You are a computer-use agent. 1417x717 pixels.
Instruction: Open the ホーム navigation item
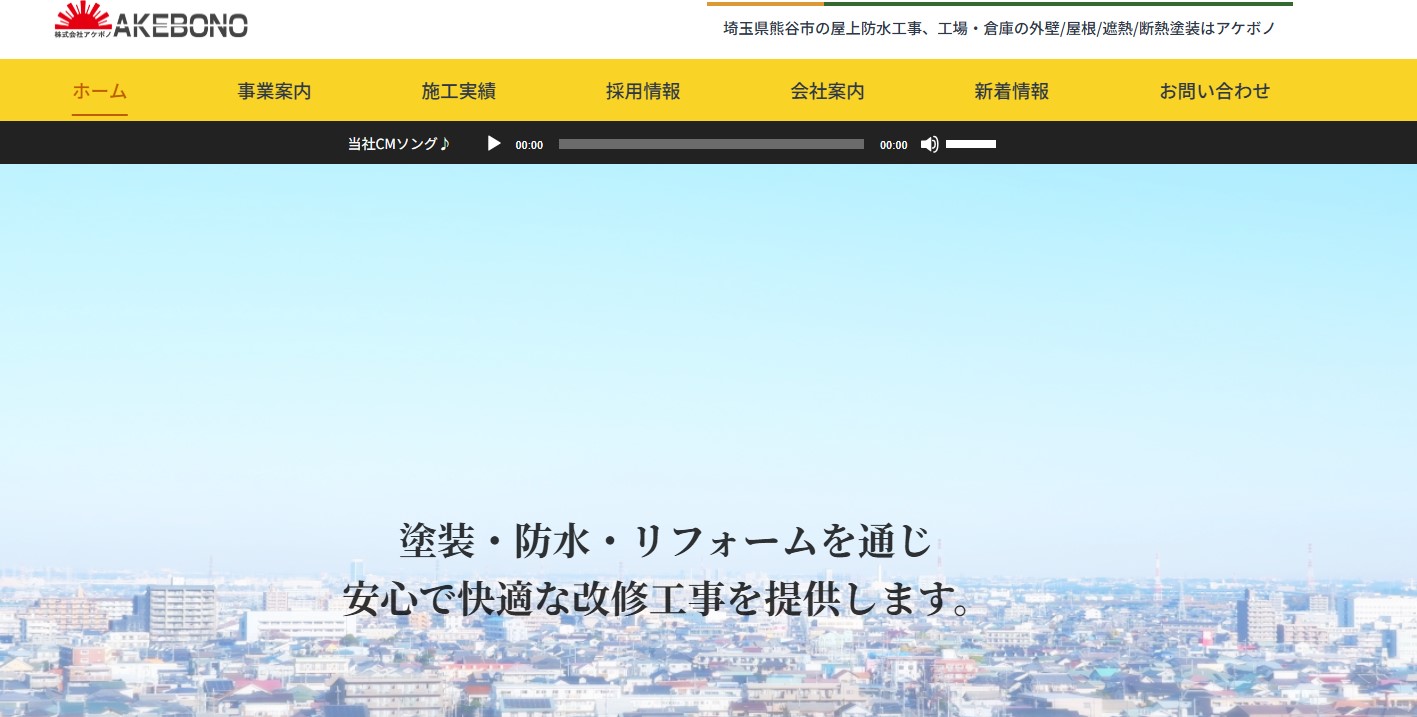(x=99, y=91)
